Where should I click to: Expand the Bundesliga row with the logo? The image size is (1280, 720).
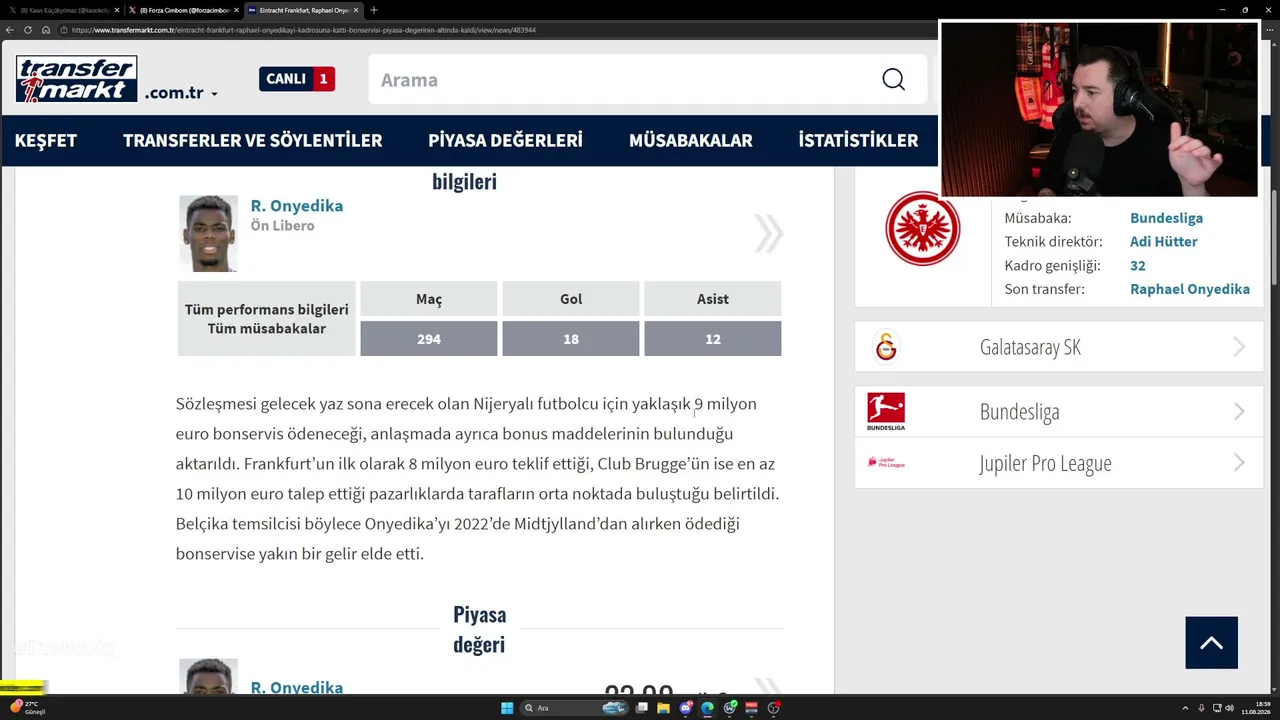pos(1059,411)
